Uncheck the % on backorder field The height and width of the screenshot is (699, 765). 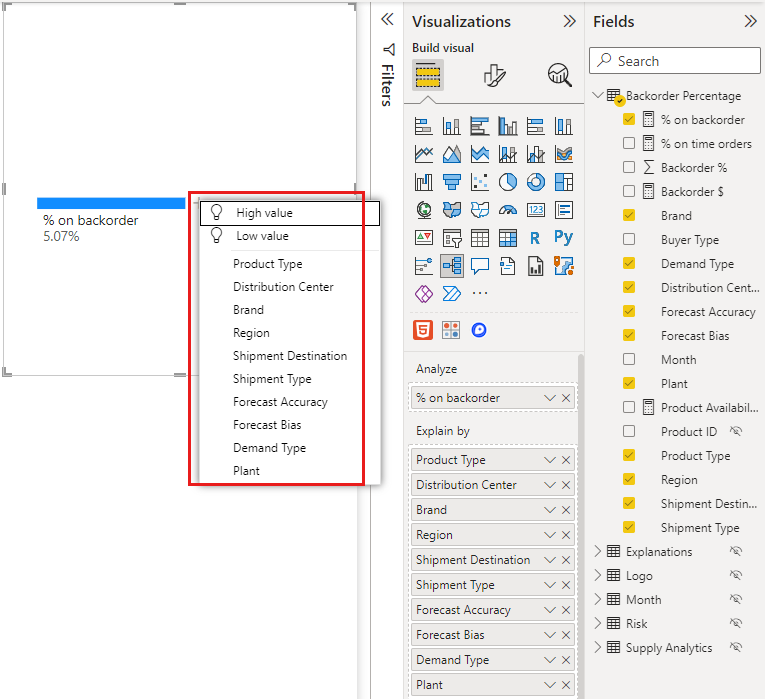coord(629,119)
